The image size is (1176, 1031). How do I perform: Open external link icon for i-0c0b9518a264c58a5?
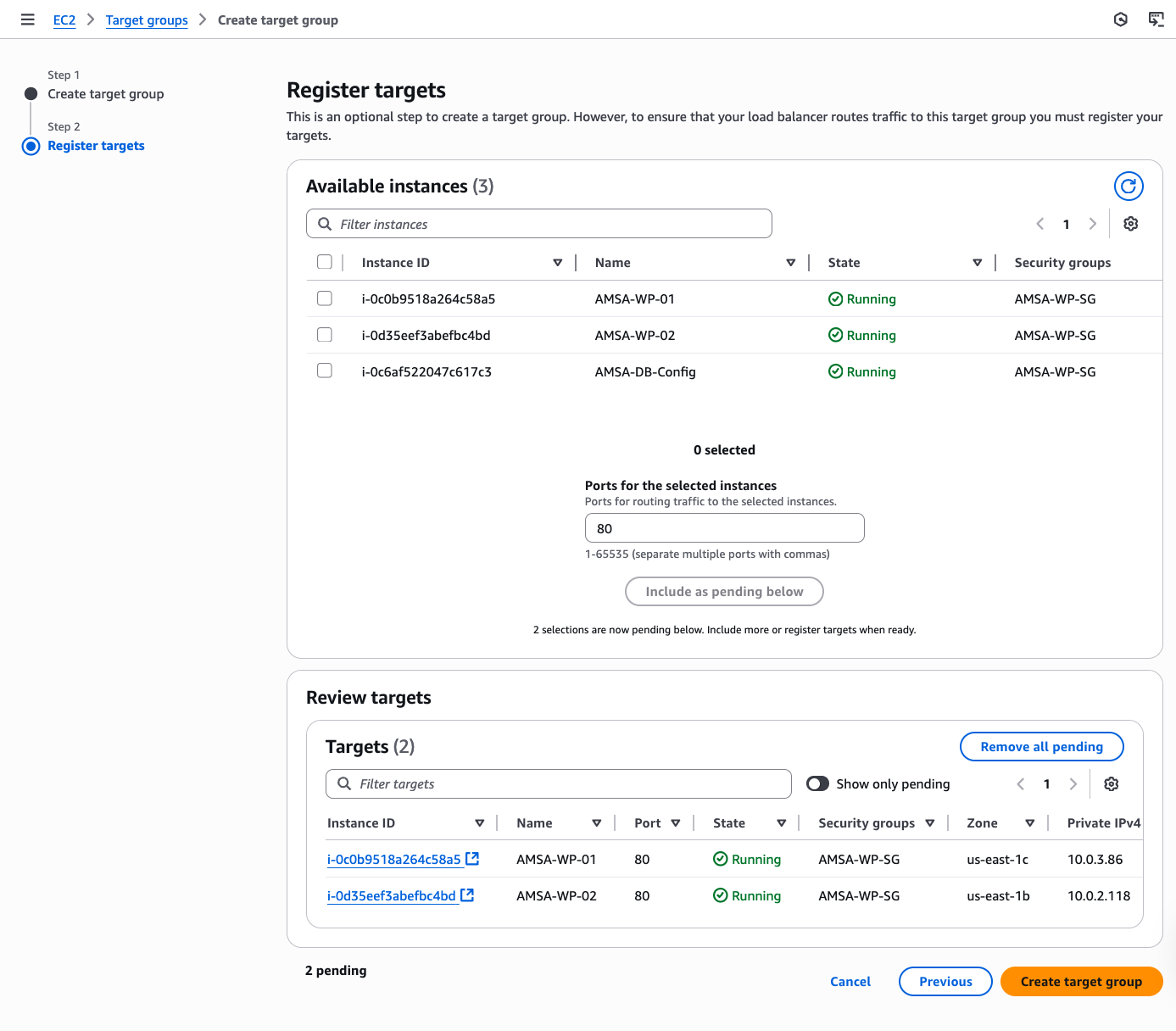click(472, 859)
